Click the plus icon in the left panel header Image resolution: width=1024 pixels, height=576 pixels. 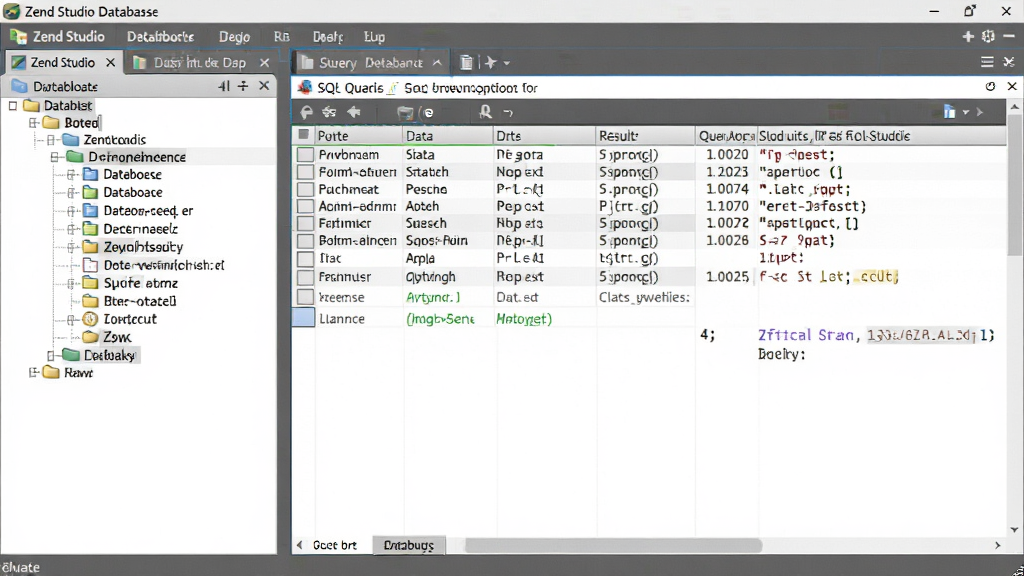(243, 86)
